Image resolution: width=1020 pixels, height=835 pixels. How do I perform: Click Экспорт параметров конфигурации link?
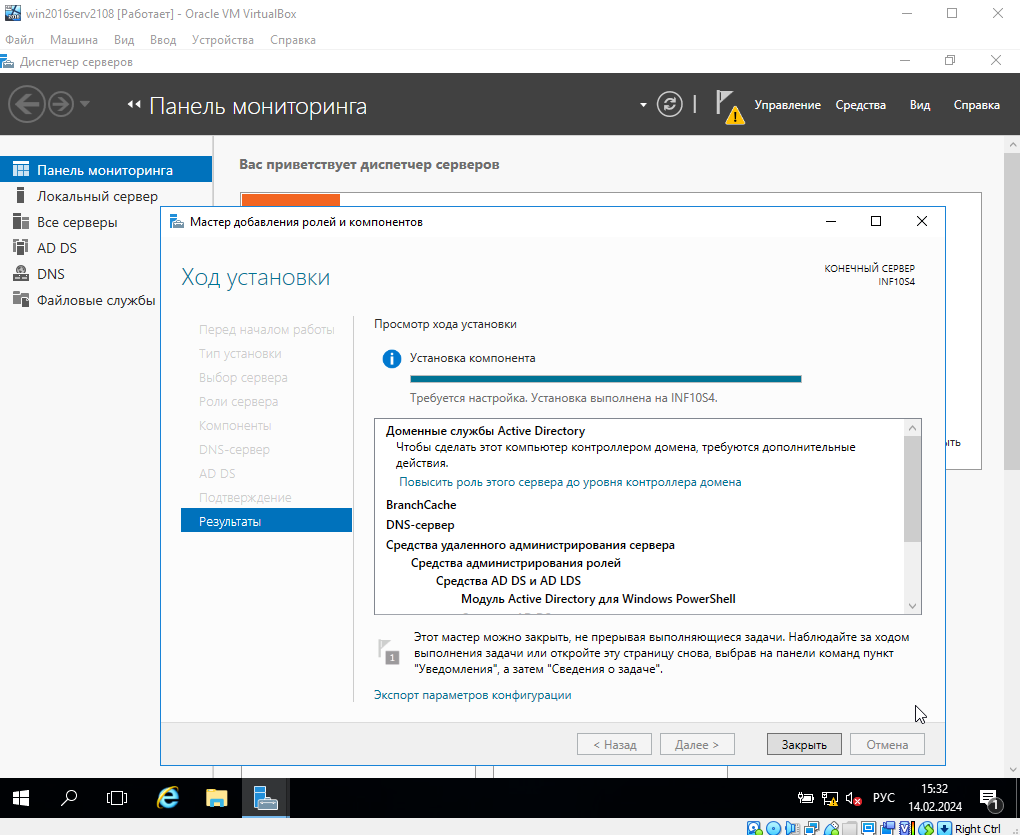[472, 695]
